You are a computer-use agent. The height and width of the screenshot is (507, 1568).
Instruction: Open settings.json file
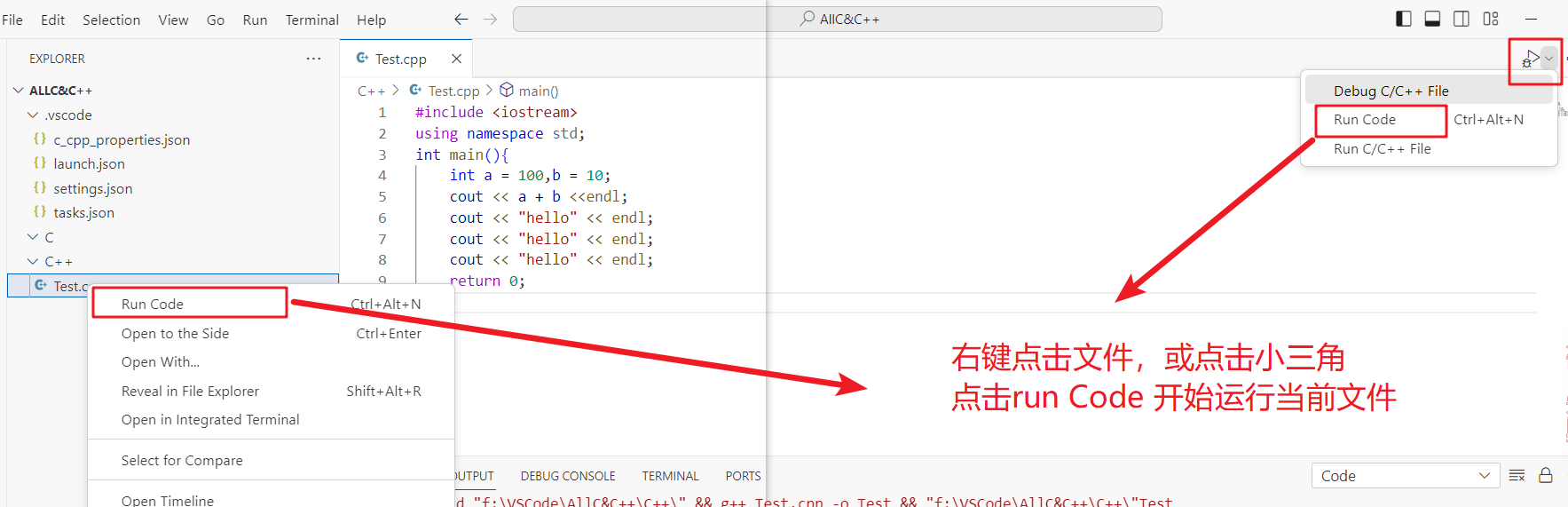click(92, 188)
